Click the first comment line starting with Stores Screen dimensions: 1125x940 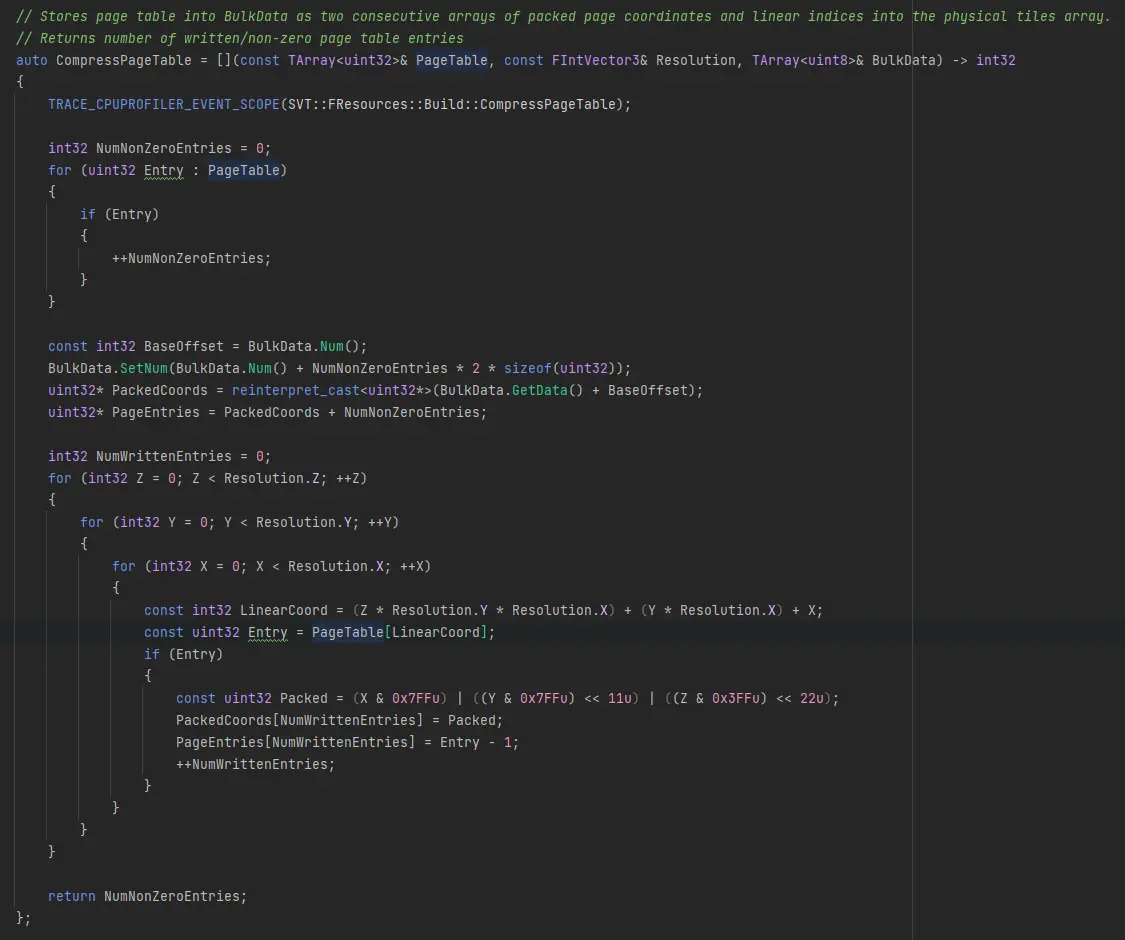pyautogui.click(x=560, y=16)
